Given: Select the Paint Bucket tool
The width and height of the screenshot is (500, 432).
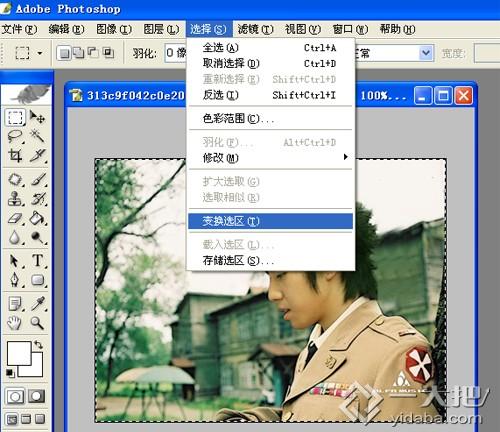Looking at the screenshot, I should 37,218.
